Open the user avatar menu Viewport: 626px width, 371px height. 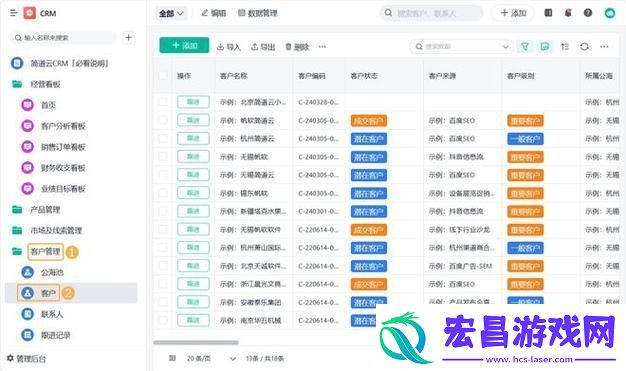click(610, 13)
